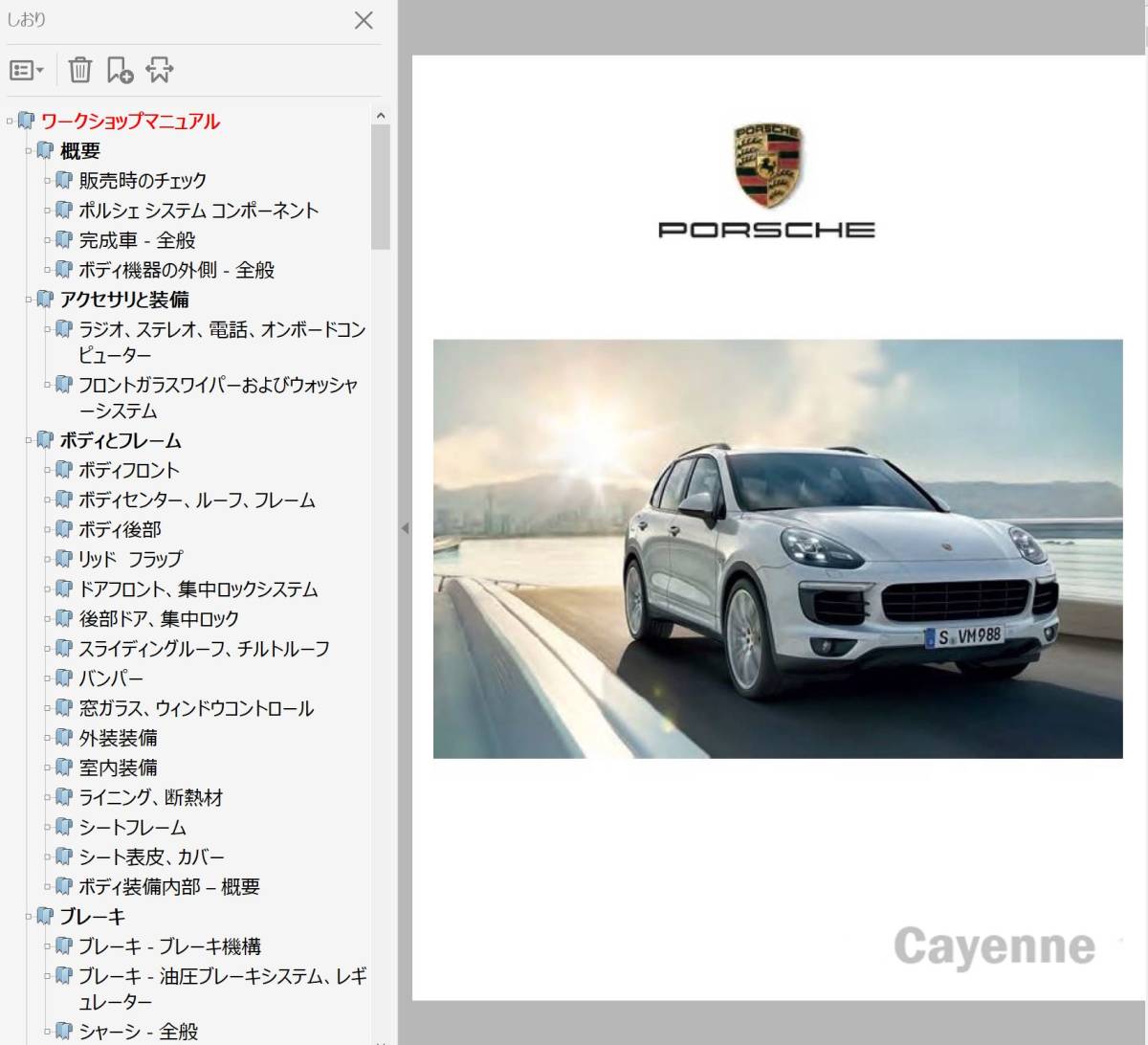This screenshot has width=1148, height=1045.
Task: Open the ワークショップマニュアル bookmark
Action: click(130, 122)
